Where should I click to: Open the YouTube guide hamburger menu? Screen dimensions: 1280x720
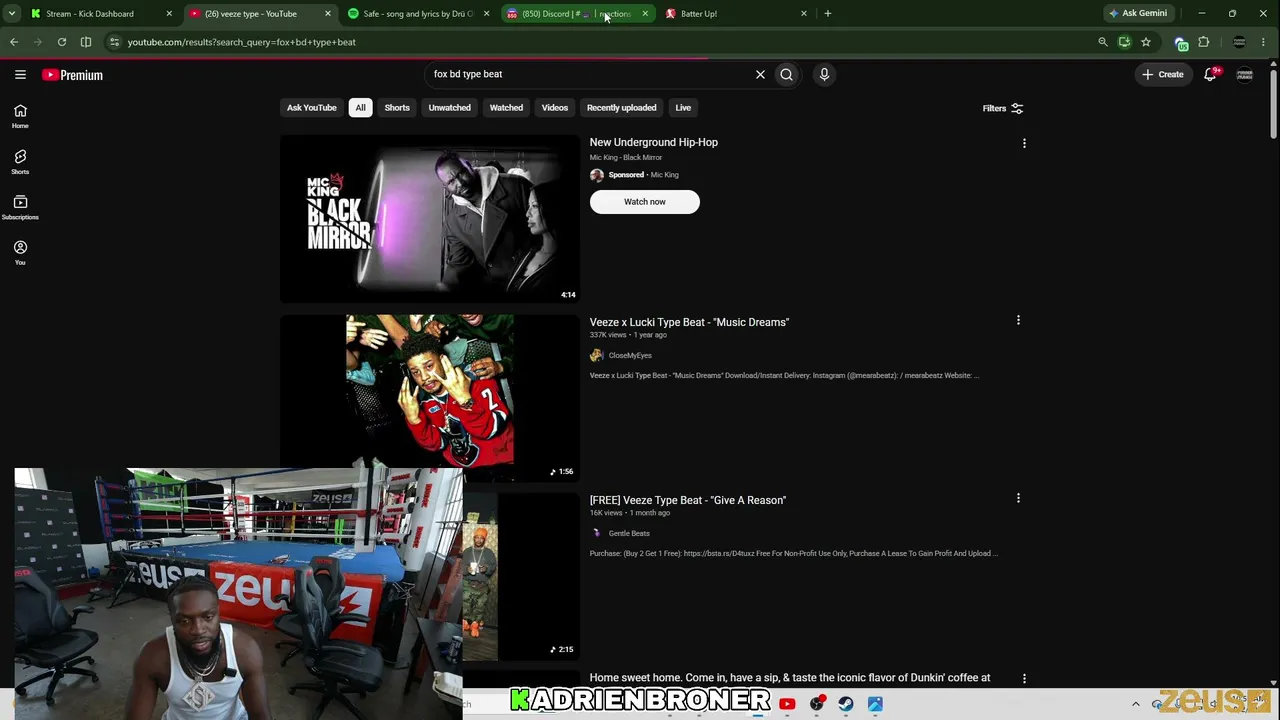click(x=20, y=74)
